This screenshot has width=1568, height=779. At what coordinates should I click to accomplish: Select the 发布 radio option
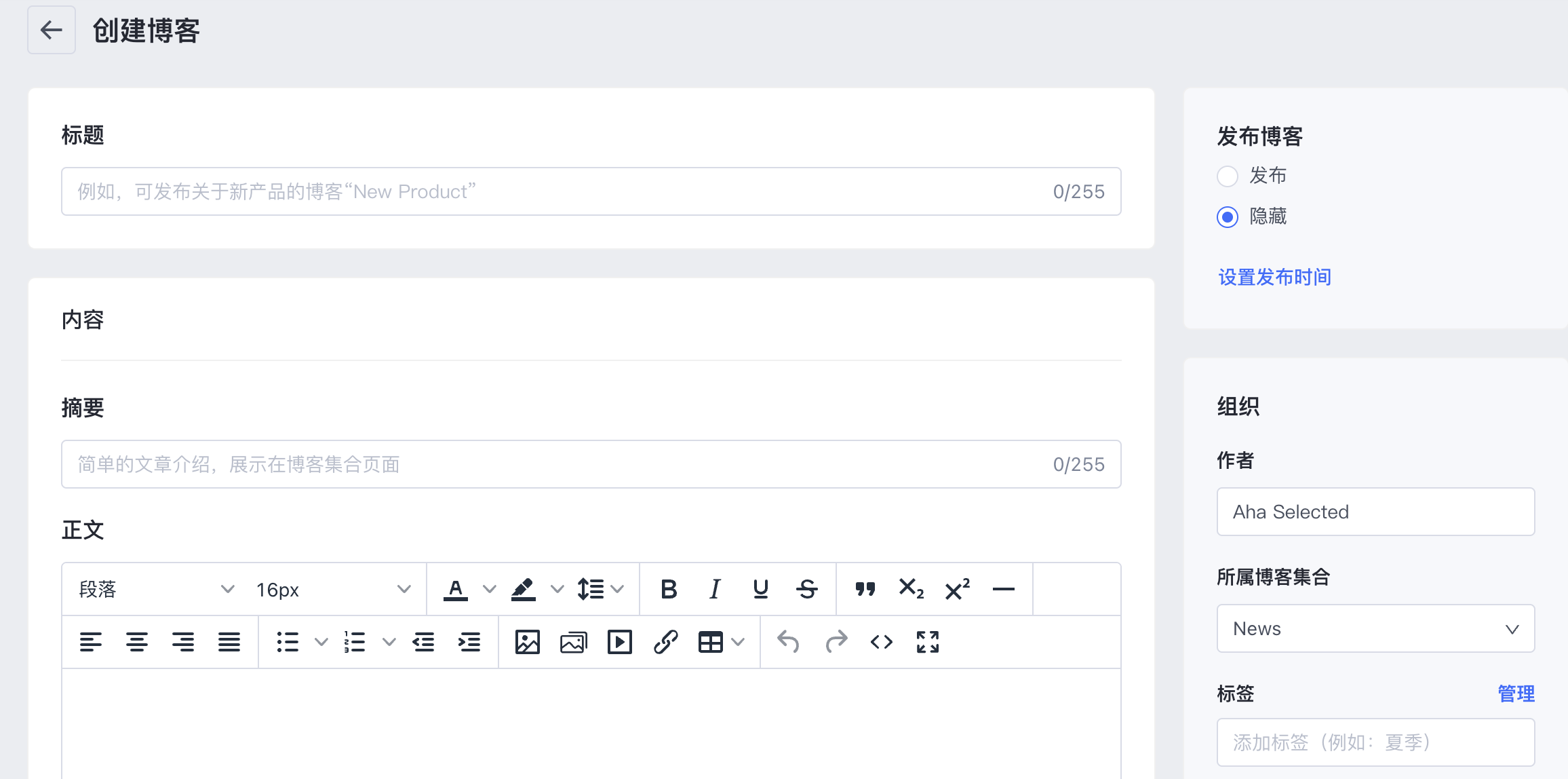point(1228,176)
